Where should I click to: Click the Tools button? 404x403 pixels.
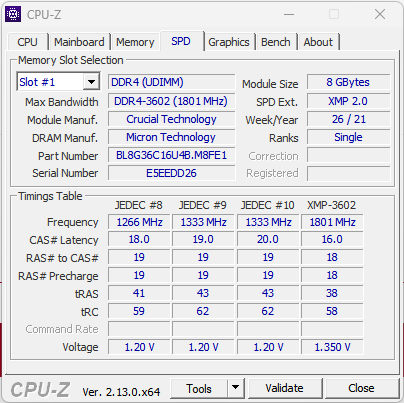pyautogui.click(x=199, y=388)
